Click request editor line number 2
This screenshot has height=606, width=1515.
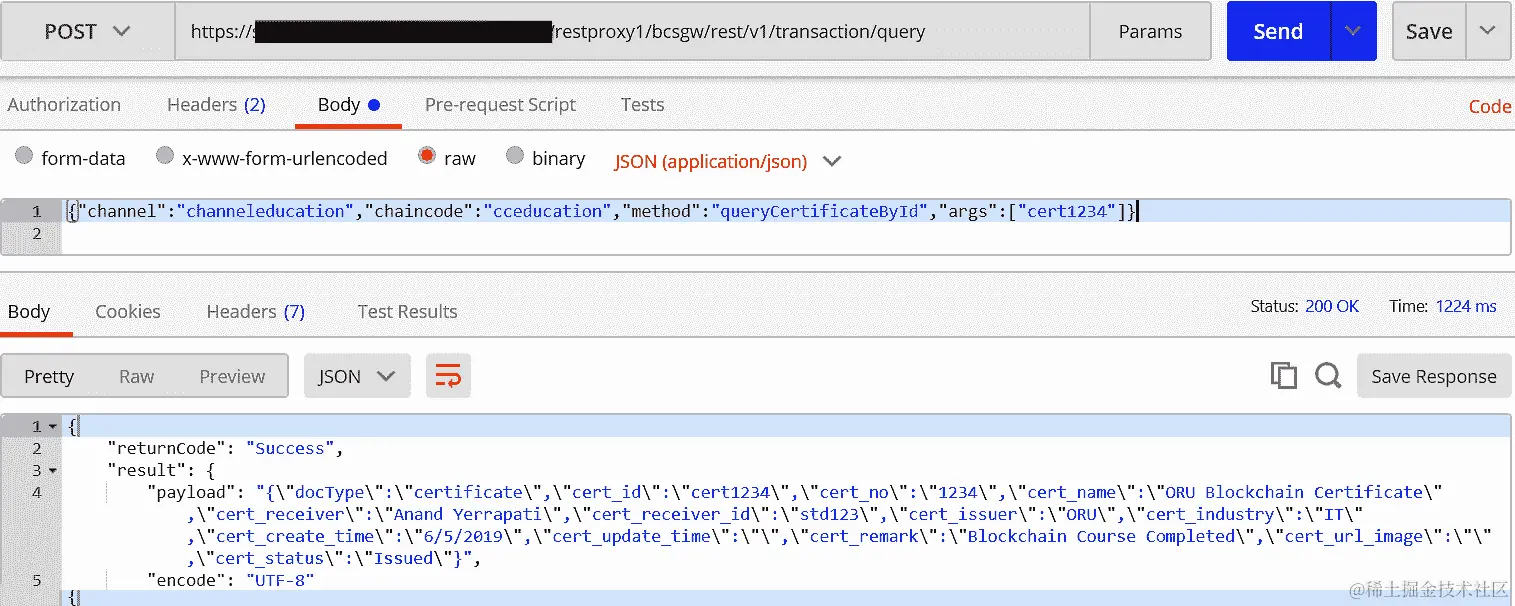pyautogui.click(x=37, y=233)
